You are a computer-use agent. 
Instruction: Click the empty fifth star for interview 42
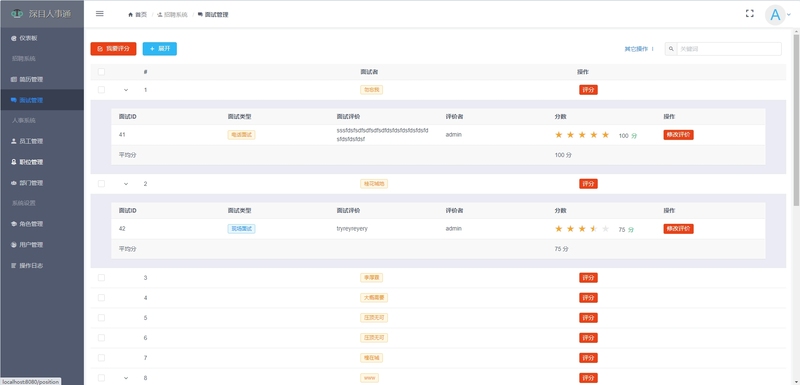click(x=606, y=229)
